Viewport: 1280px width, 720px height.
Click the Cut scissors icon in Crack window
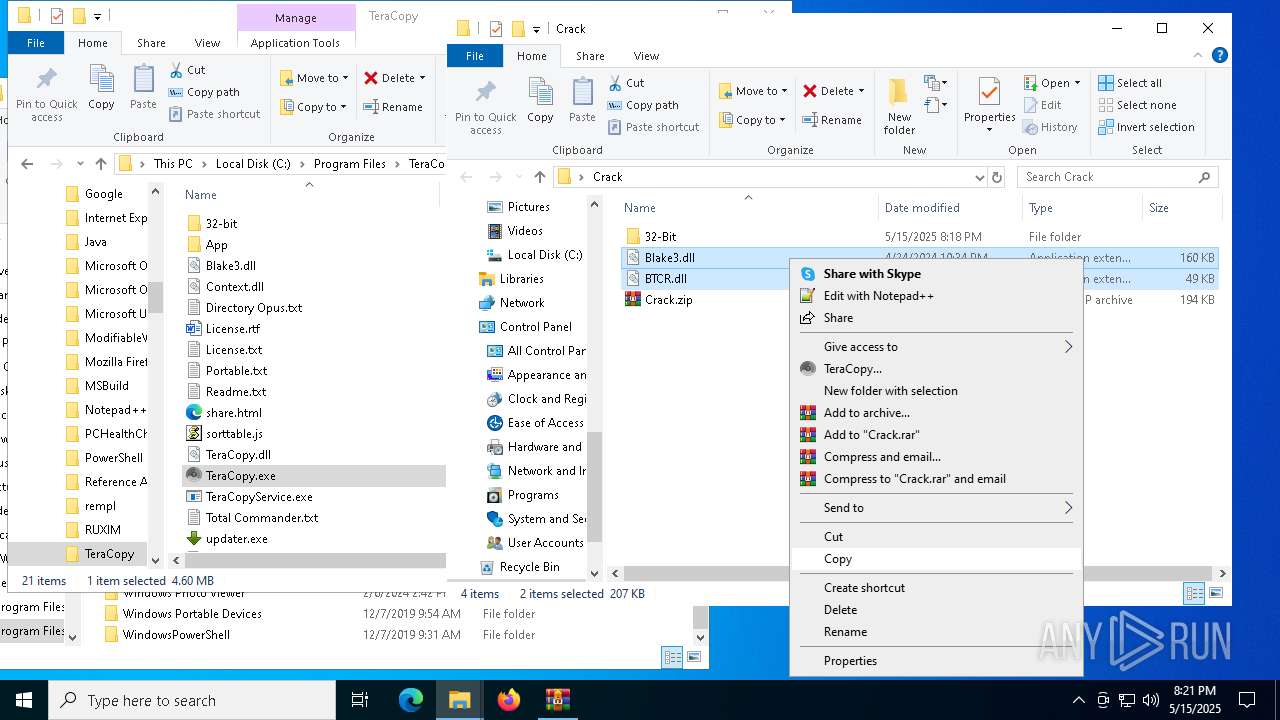coord(613,83)
